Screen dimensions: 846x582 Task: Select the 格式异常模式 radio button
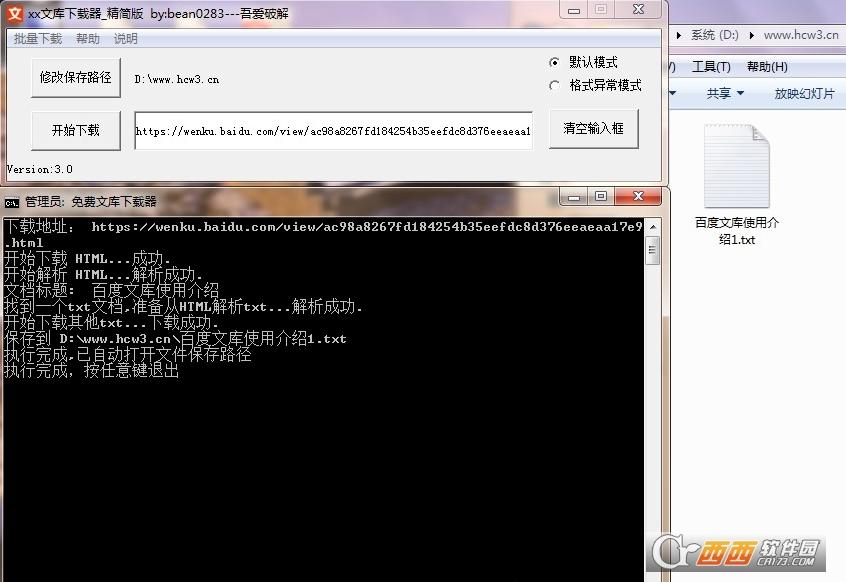pos(554,86)
